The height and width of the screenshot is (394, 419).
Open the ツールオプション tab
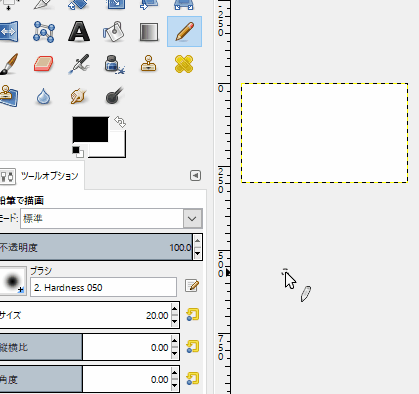[41, 176]
